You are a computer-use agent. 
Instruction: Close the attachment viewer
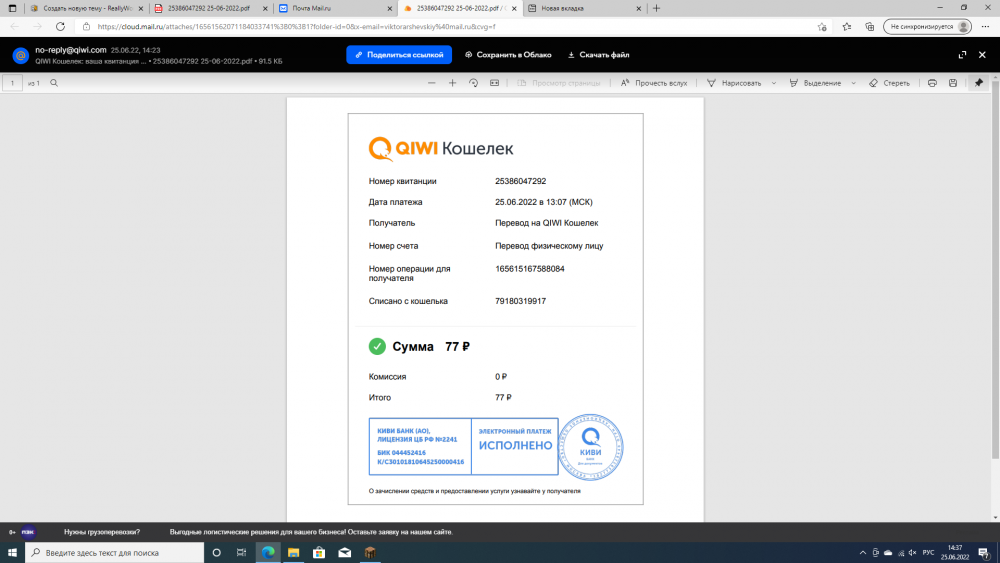coord(982,55)
